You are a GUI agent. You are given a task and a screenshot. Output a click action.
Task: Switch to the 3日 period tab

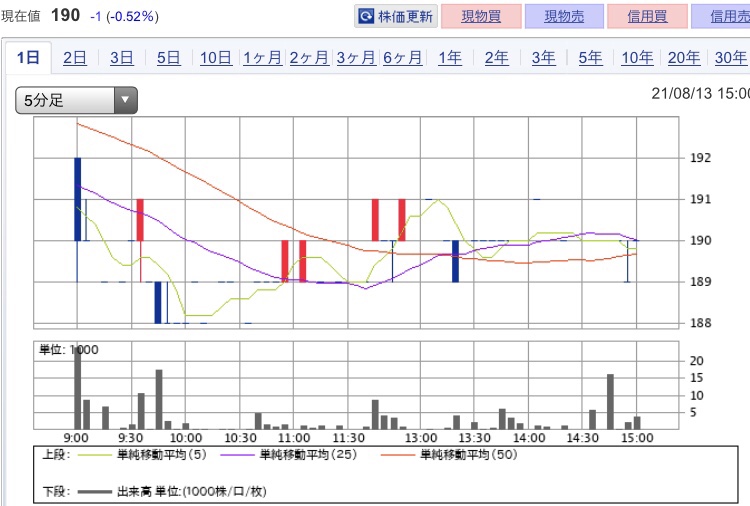[x=121, y=58]
